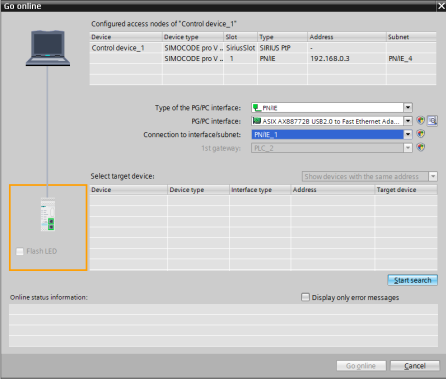Open the 1st gateway dropdown arrow
Screen dimensions: 446x379
click(x=408, y=148)
